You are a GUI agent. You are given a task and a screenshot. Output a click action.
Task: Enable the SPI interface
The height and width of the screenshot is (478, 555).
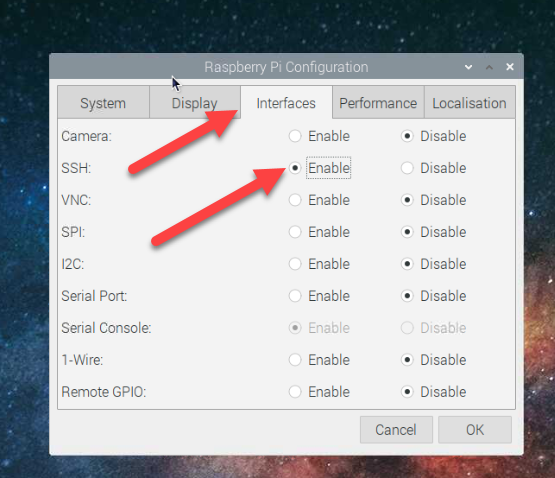tap(295, 232)
